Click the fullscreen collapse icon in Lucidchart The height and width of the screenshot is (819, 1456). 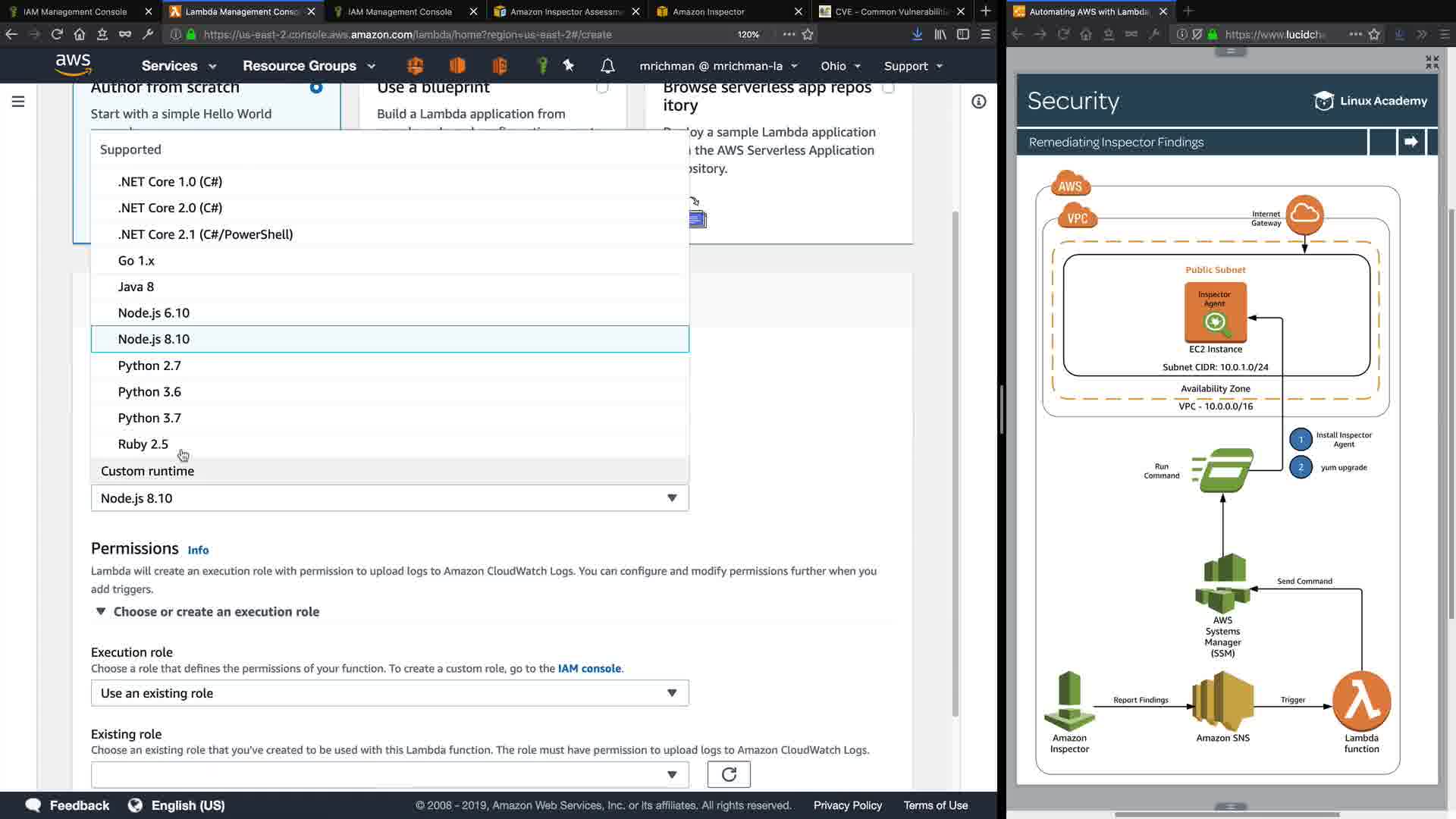pyautogui.click(x=1432, y=62)
